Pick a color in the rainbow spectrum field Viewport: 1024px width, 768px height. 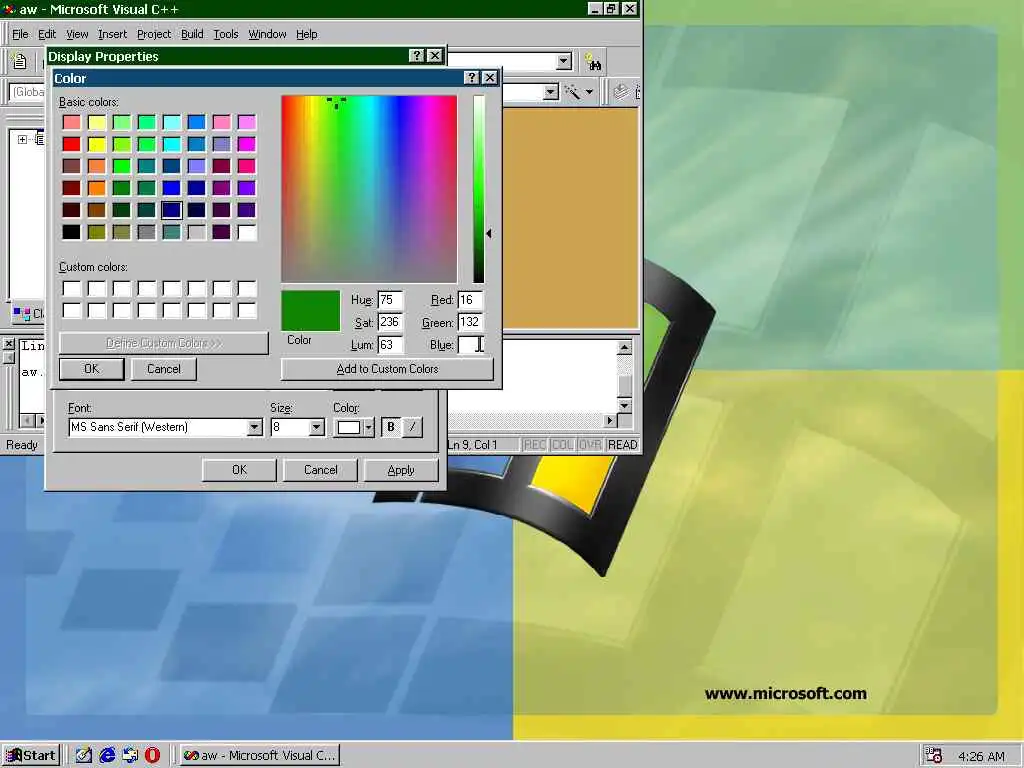(369, 189)
